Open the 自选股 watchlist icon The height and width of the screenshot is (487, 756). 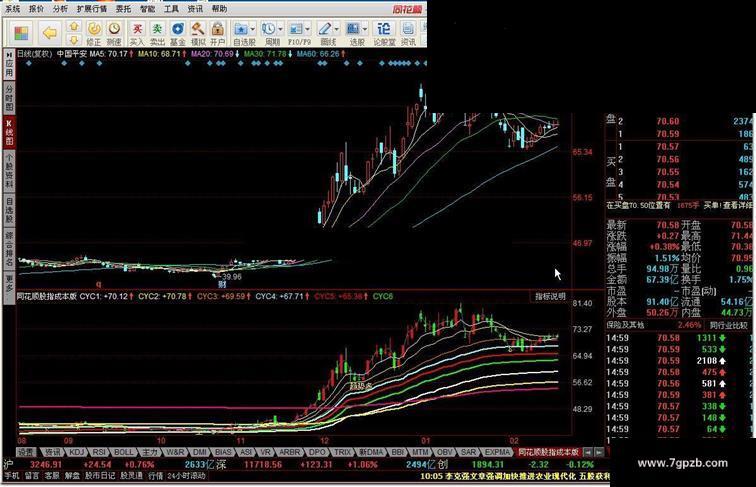click(241, 33)
